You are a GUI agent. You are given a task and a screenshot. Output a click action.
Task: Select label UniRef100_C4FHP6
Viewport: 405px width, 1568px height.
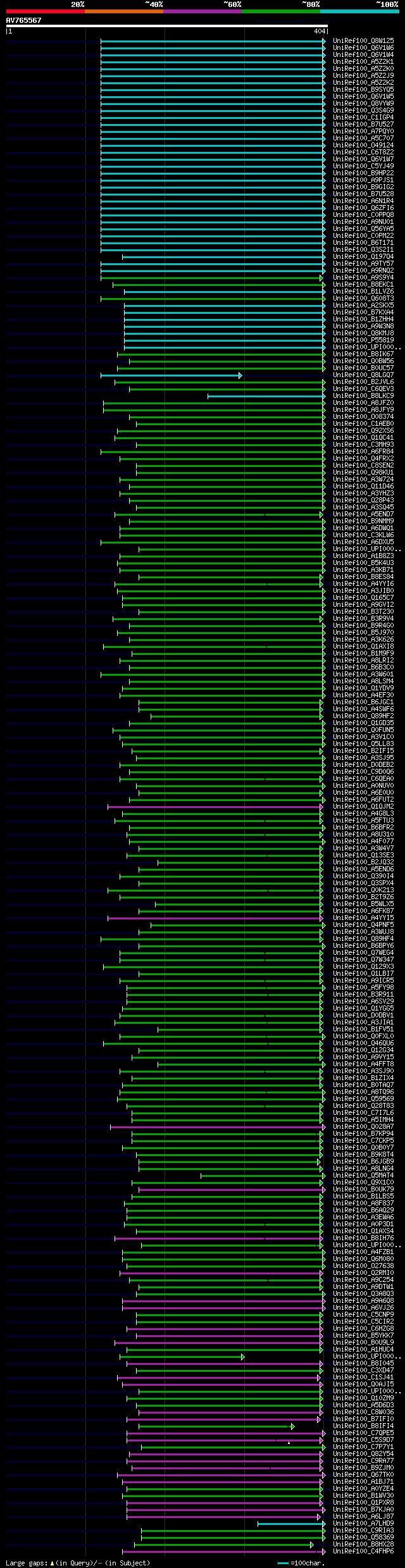point(363,1551)
